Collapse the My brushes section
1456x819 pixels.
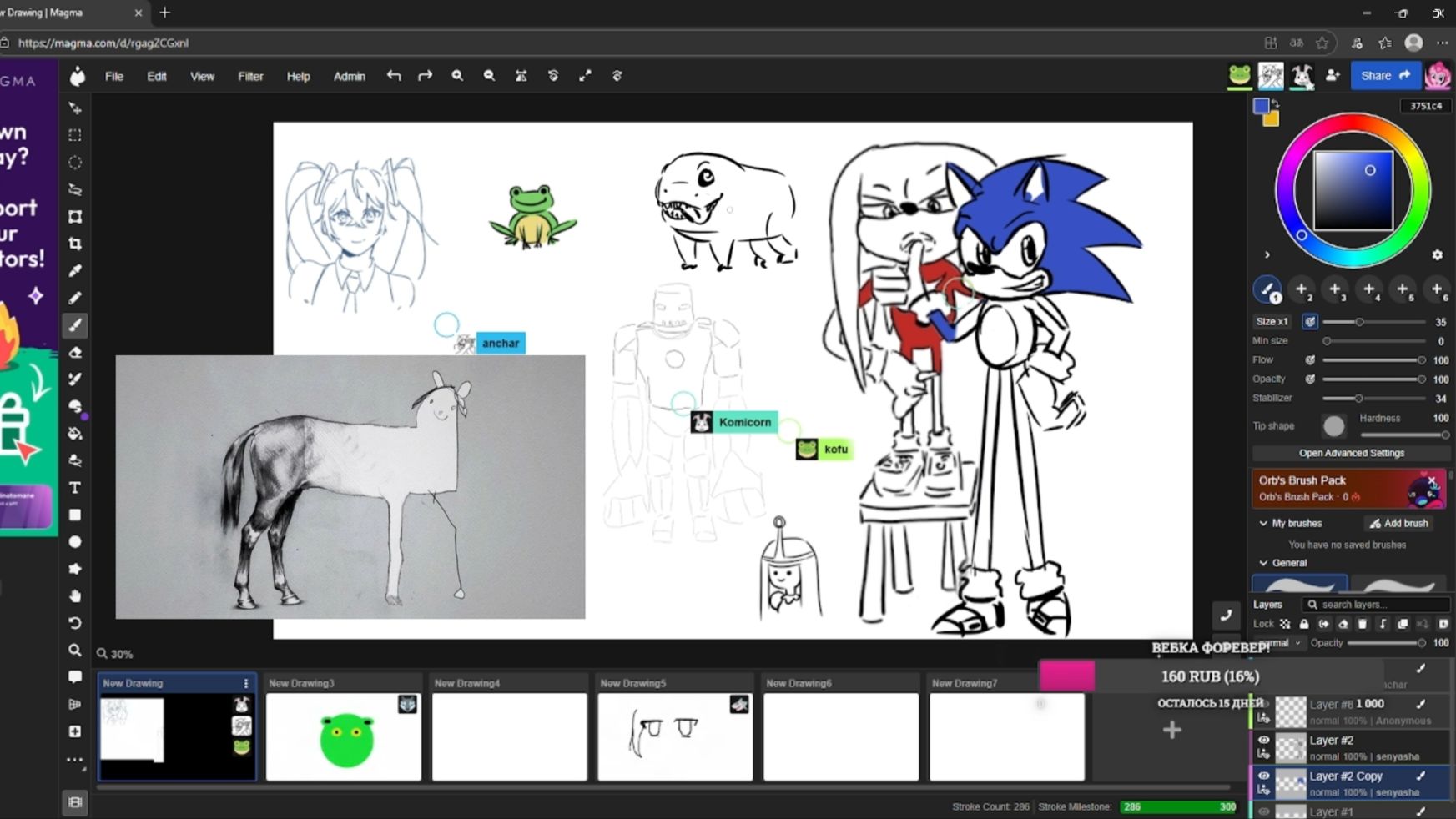1263,523
